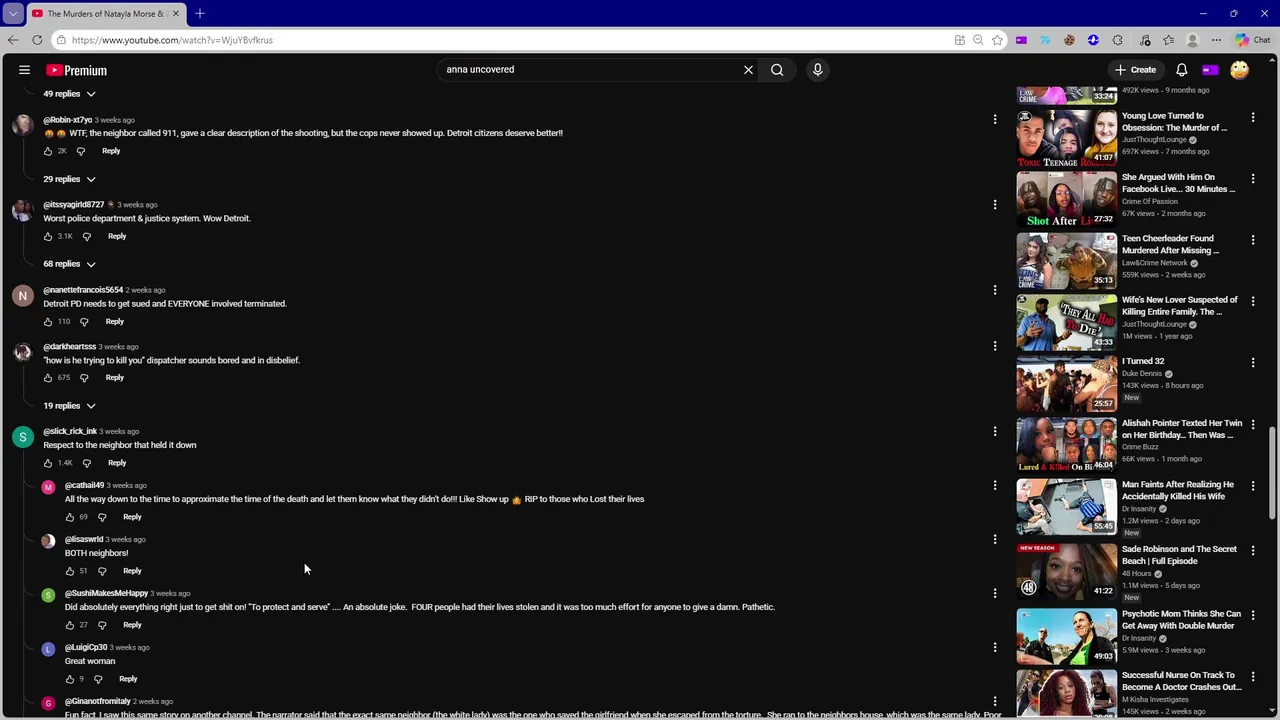The image size is (1280, 720).
Task: Close 'The Murders of Natayla Morse' tab
Action: pos(176,13)
